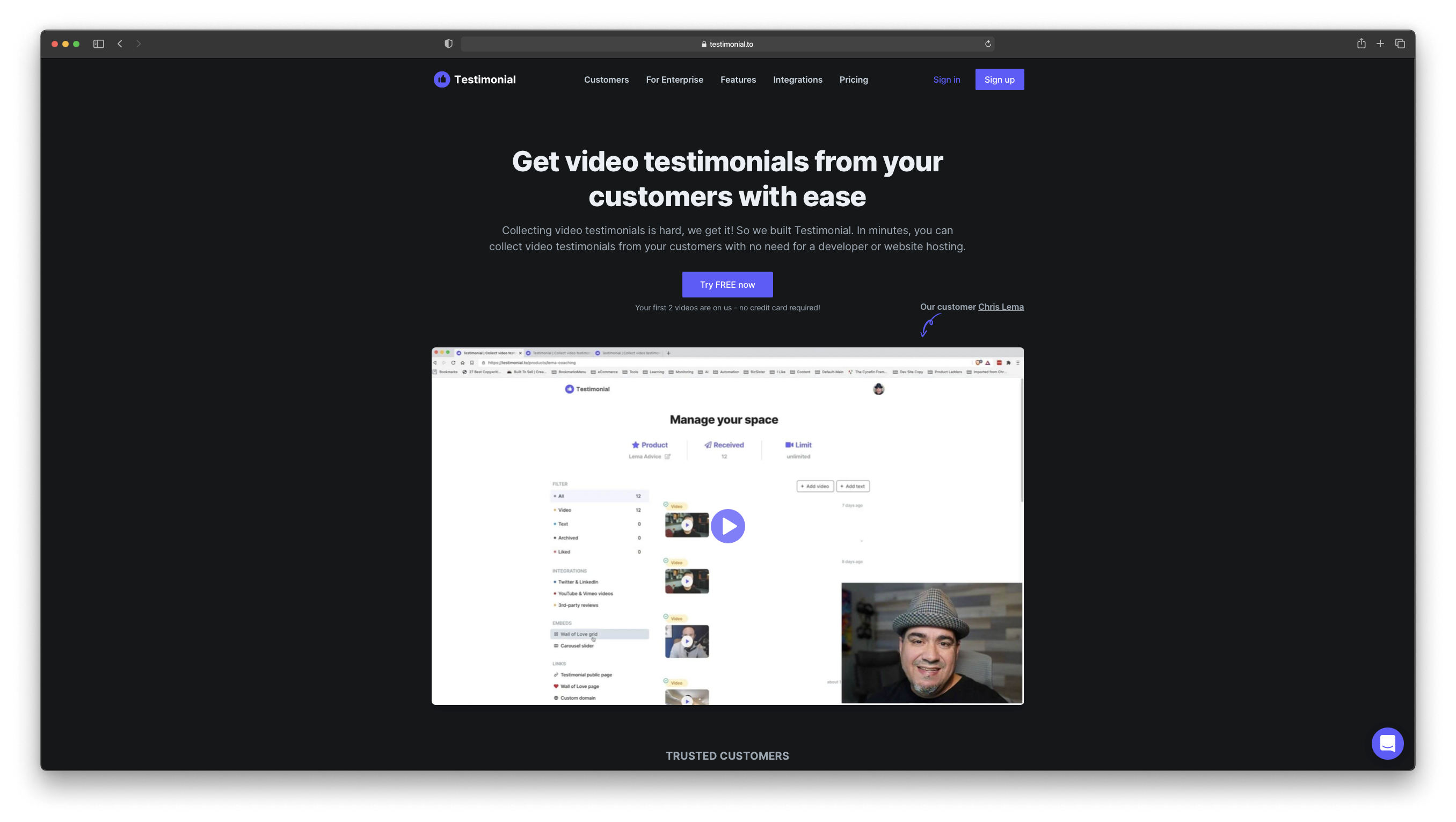This screenshot has width=1456, height=822.
Task: Click the Safari forward arrow
Action: pyautogui.click(x=139, y=44)
